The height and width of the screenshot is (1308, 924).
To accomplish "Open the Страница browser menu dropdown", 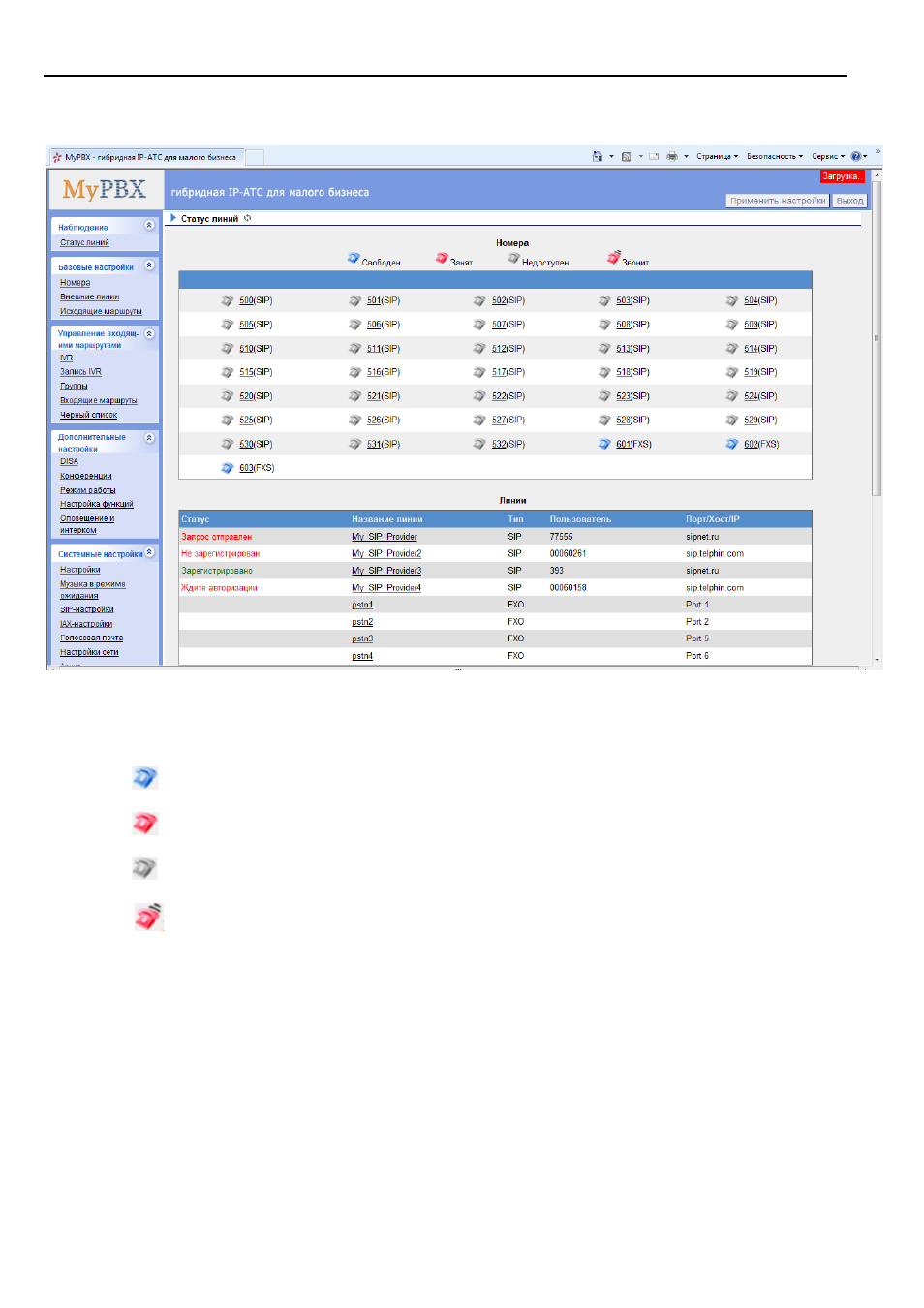I will [717, 156].
